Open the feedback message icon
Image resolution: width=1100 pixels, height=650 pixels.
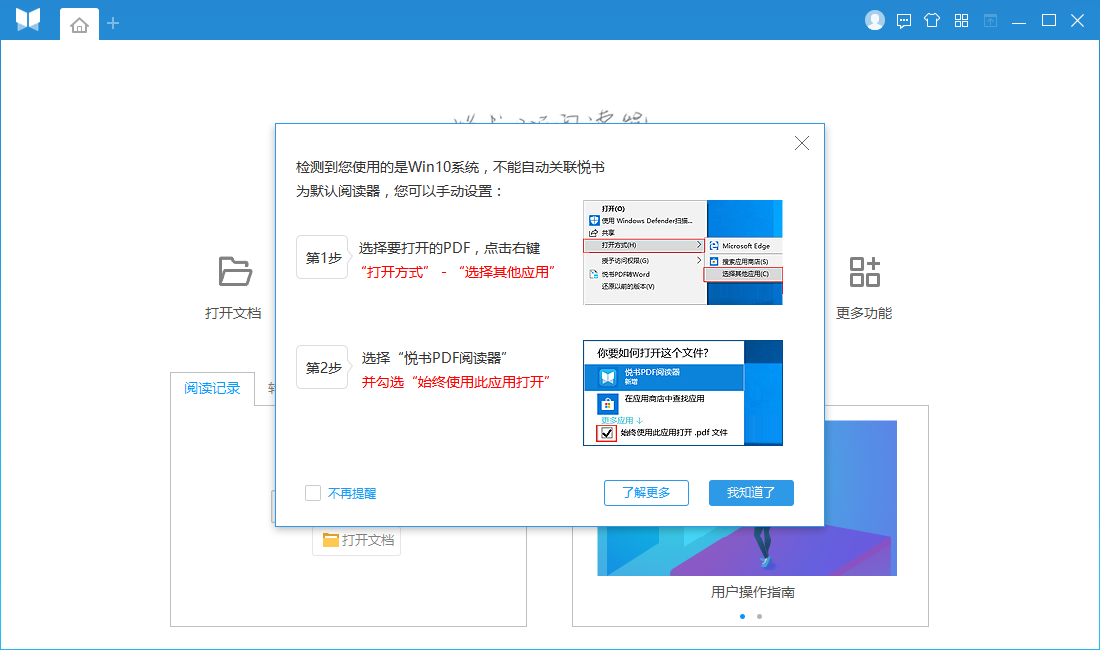pos(904,21)
